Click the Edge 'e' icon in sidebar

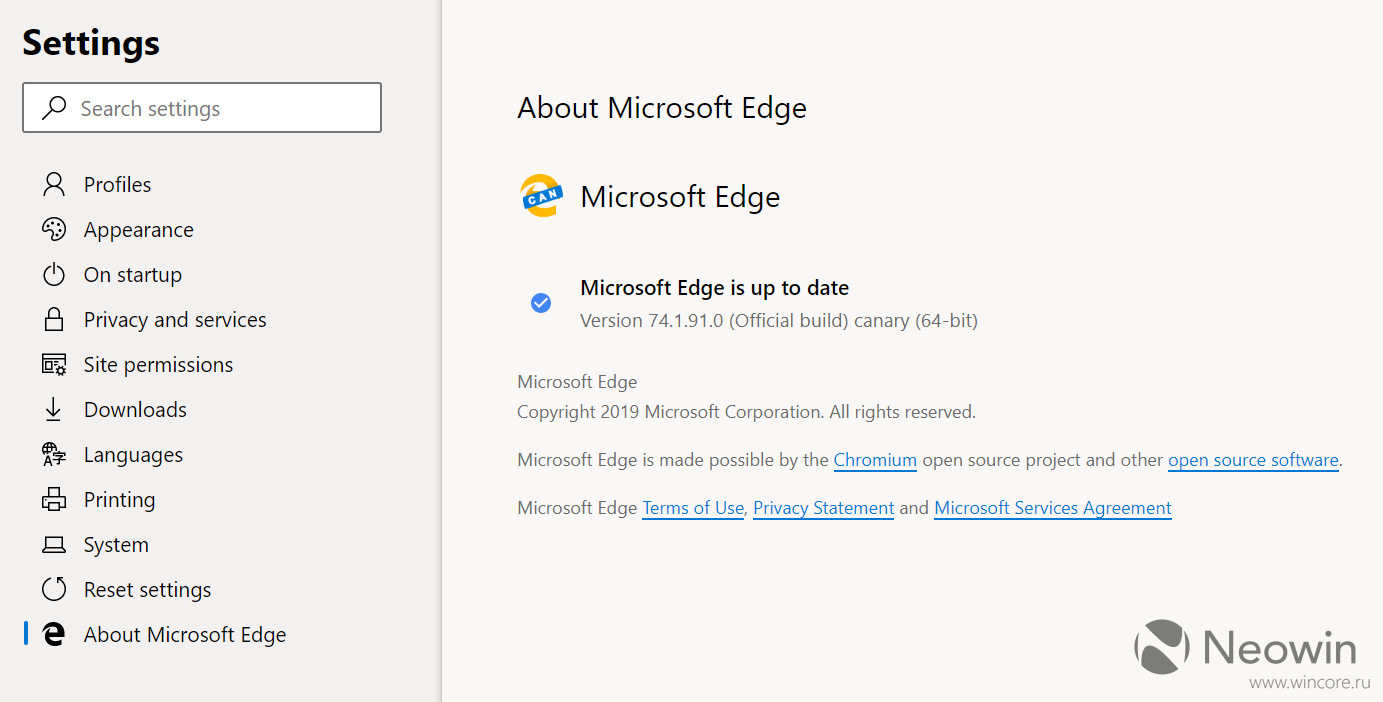pyautogui.click(x=54, y=634)
